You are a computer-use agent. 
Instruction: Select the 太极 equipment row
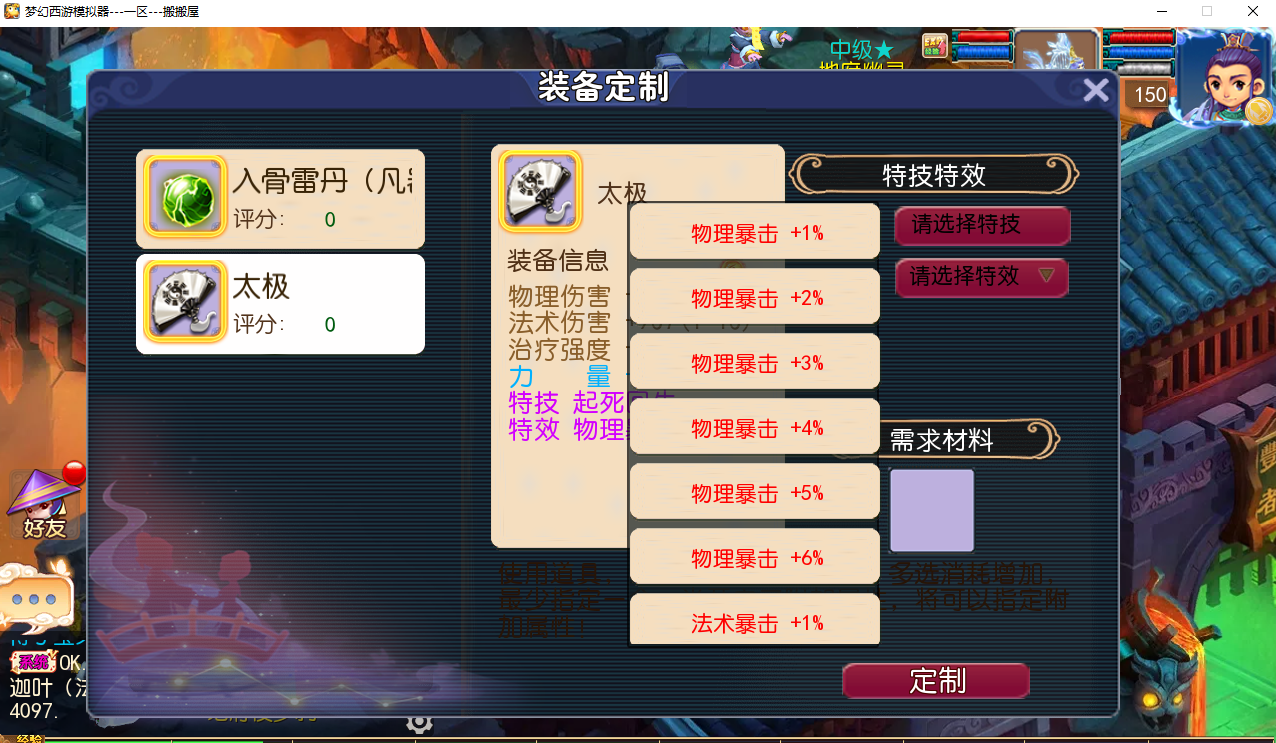(280, 304)
